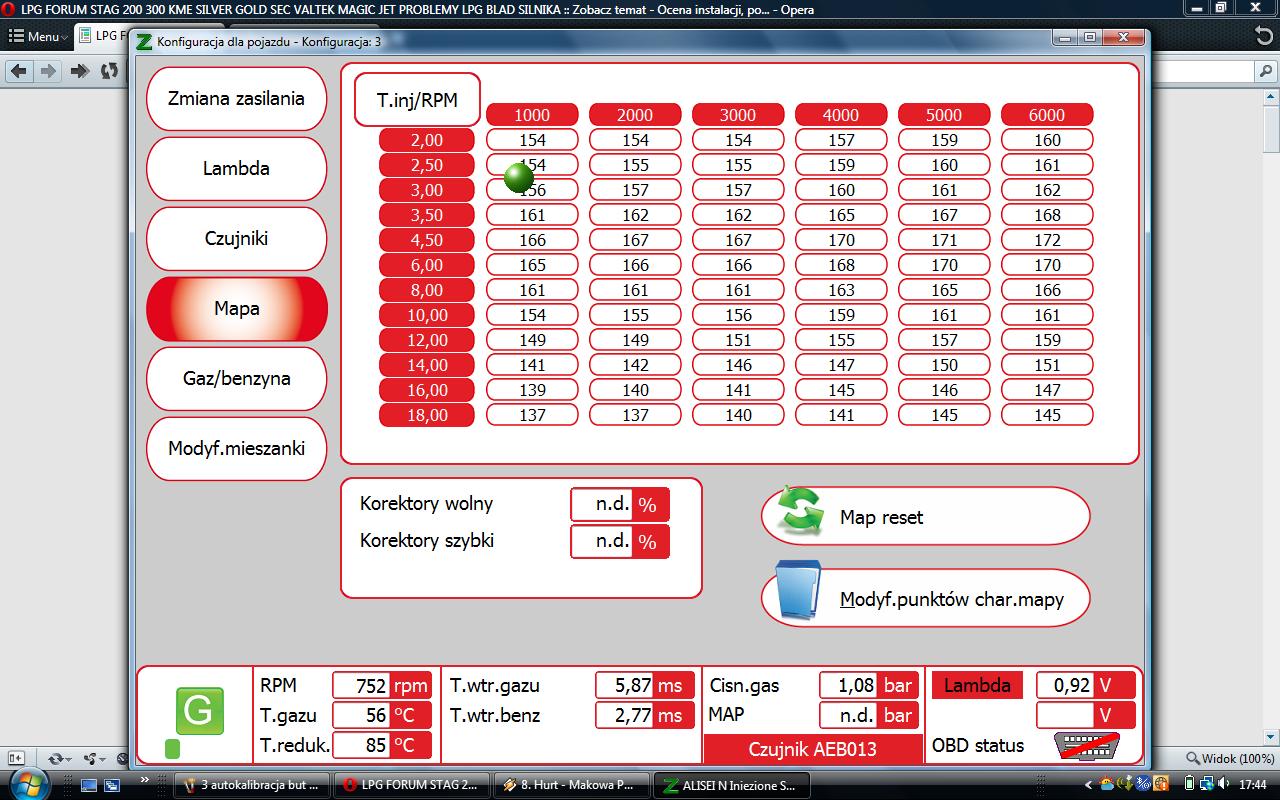
Task: Click the Czujnik AEB013 bar
Action: click(813, 748)
